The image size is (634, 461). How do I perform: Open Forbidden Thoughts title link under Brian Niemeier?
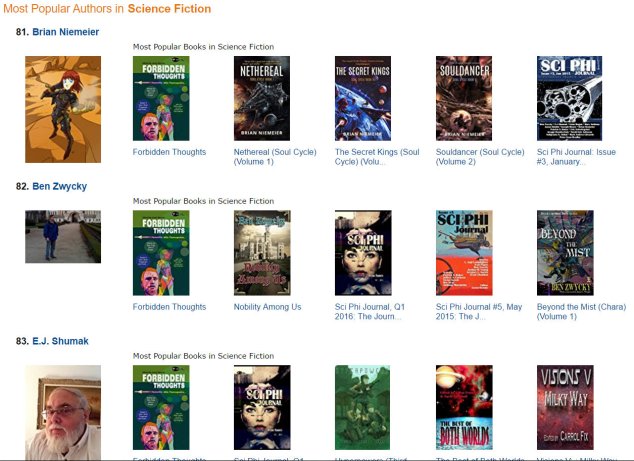(x=169, y=152)
